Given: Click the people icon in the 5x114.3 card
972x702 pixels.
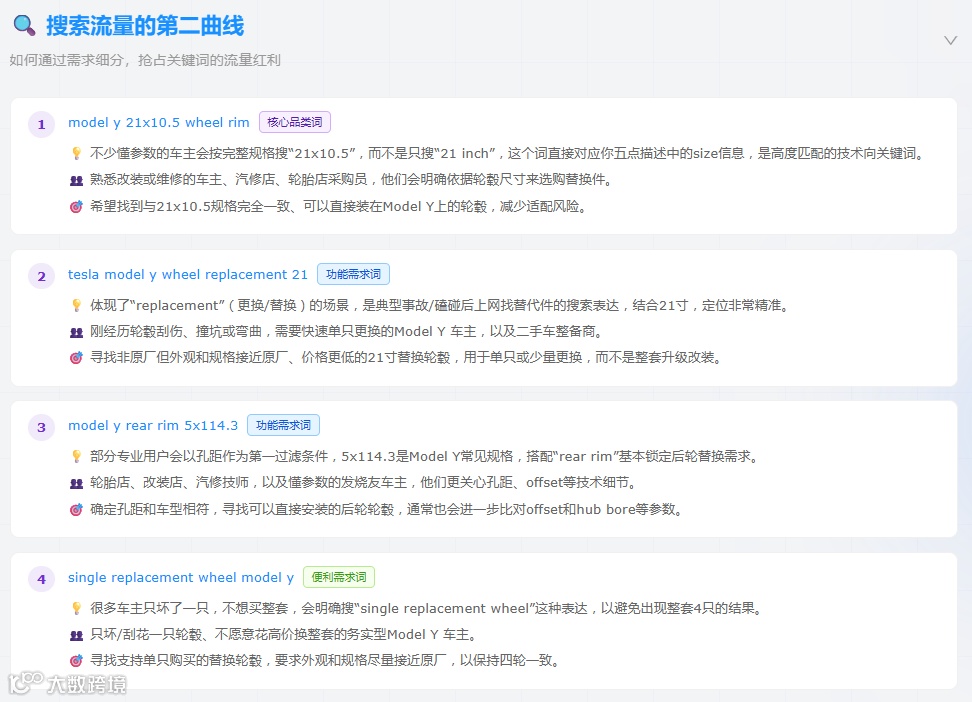Looking at the screenshot, I should (76, 483).
